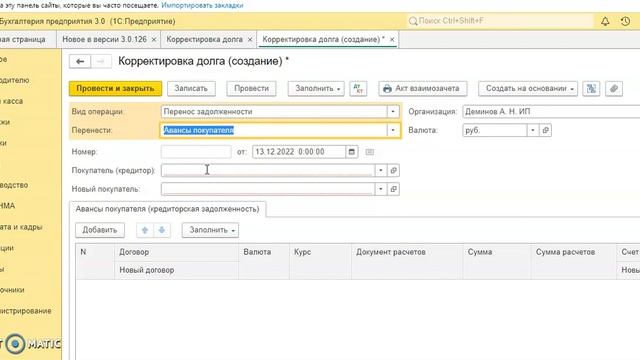Open attached files paperclip icon
Viewport: 640px width, 360px height.
pos(614,89)
